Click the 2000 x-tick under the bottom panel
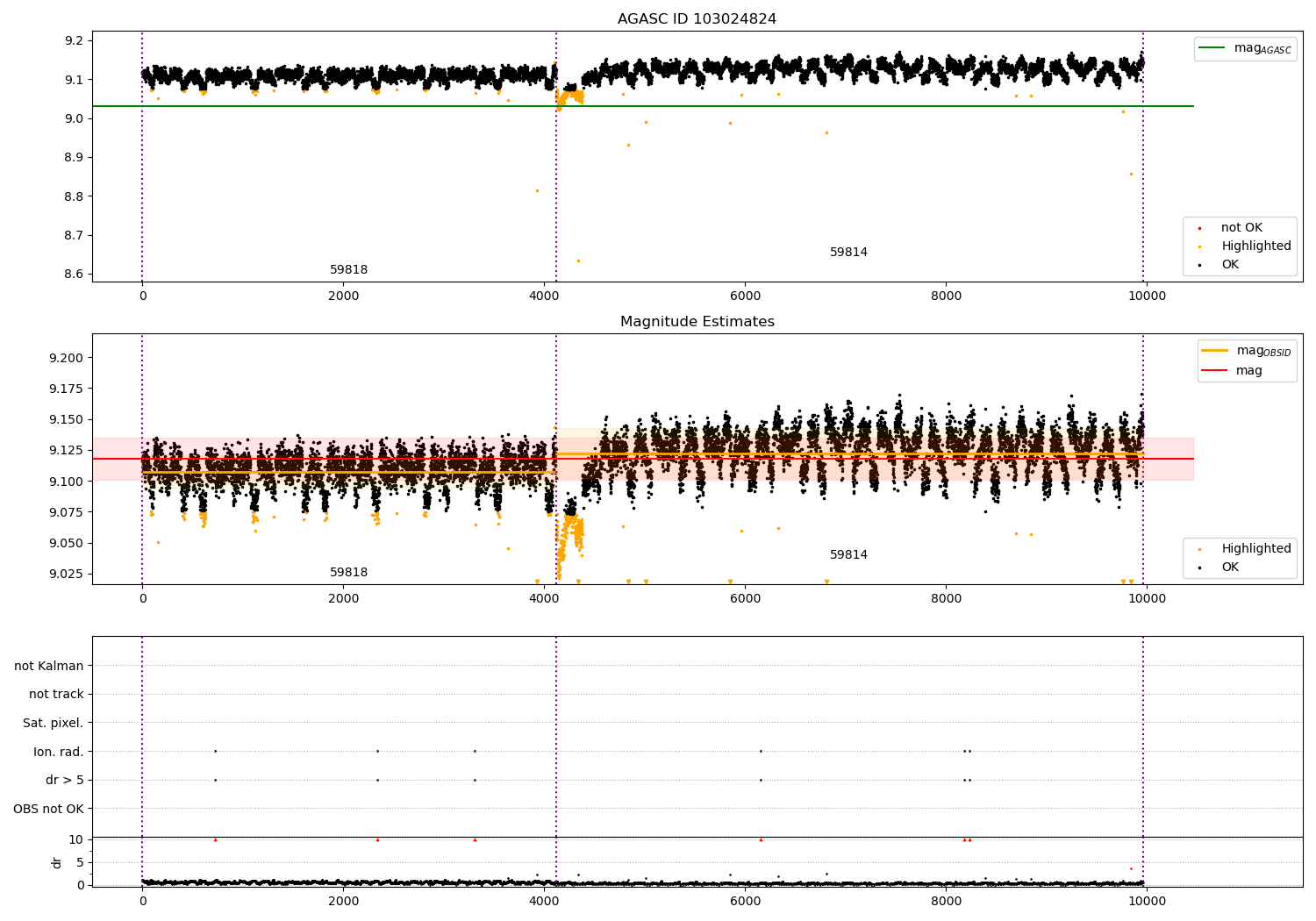The image size is (1316, 921). pyautogui.click(x=343, y=902)
